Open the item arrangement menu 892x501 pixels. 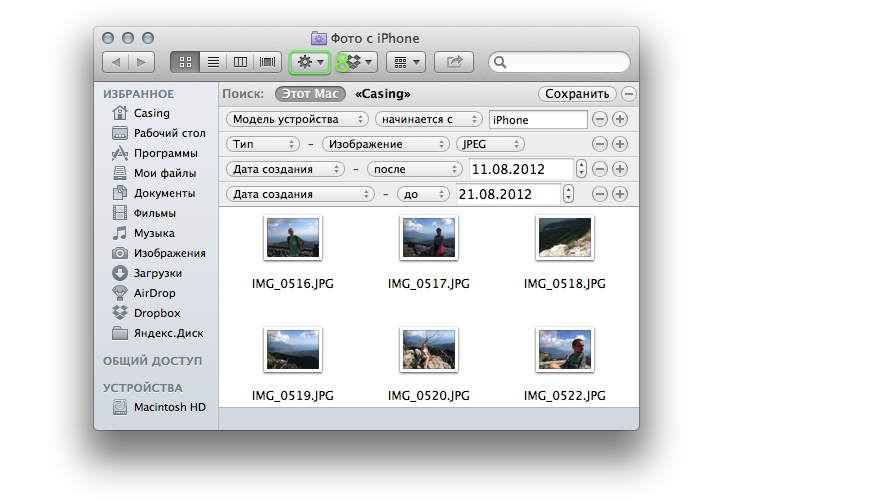click(405, 62)
